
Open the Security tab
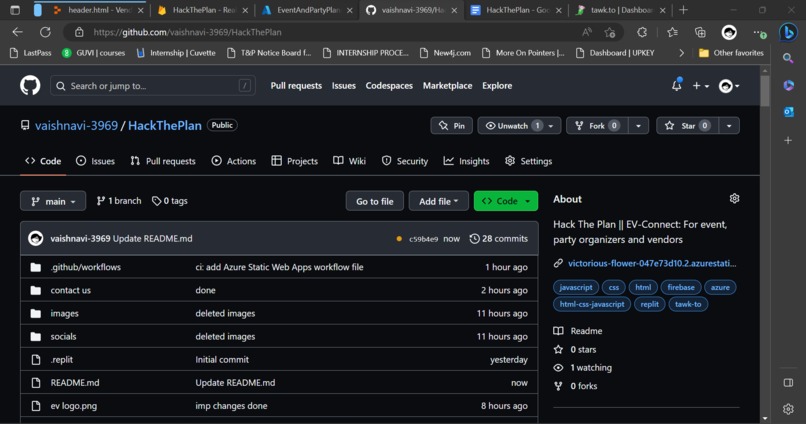click(405, 161)
